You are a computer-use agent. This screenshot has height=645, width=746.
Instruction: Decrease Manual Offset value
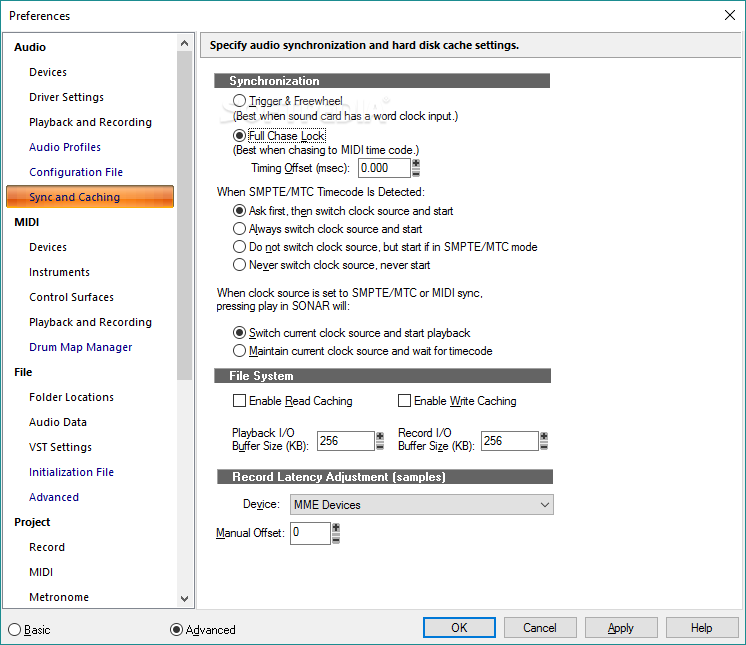(x=336, y=538)
